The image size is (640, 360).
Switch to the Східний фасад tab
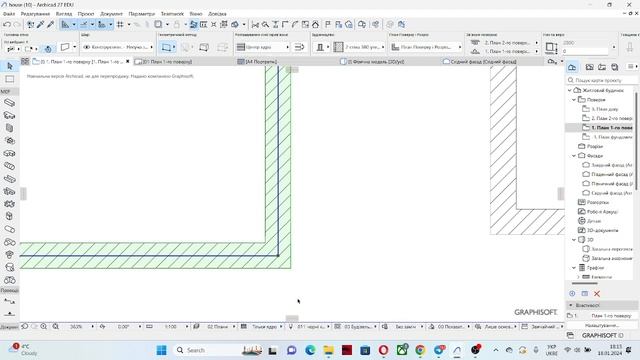480,62
